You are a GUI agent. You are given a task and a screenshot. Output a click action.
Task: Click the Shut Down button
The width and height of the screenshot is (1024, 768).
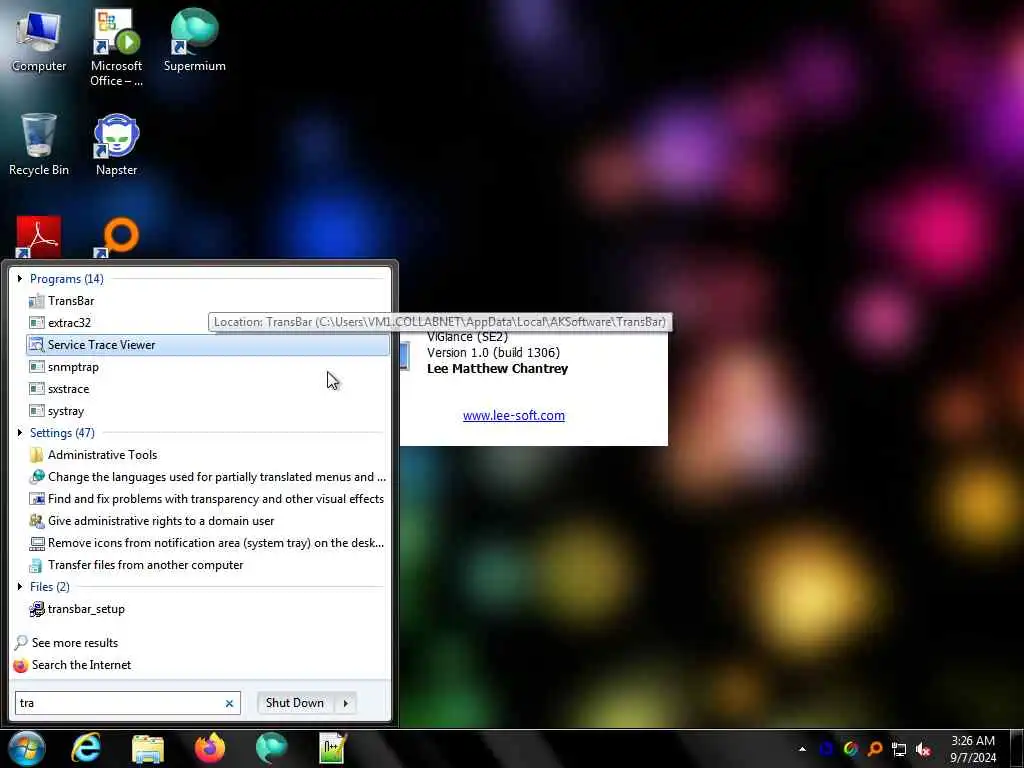point(295,703)
